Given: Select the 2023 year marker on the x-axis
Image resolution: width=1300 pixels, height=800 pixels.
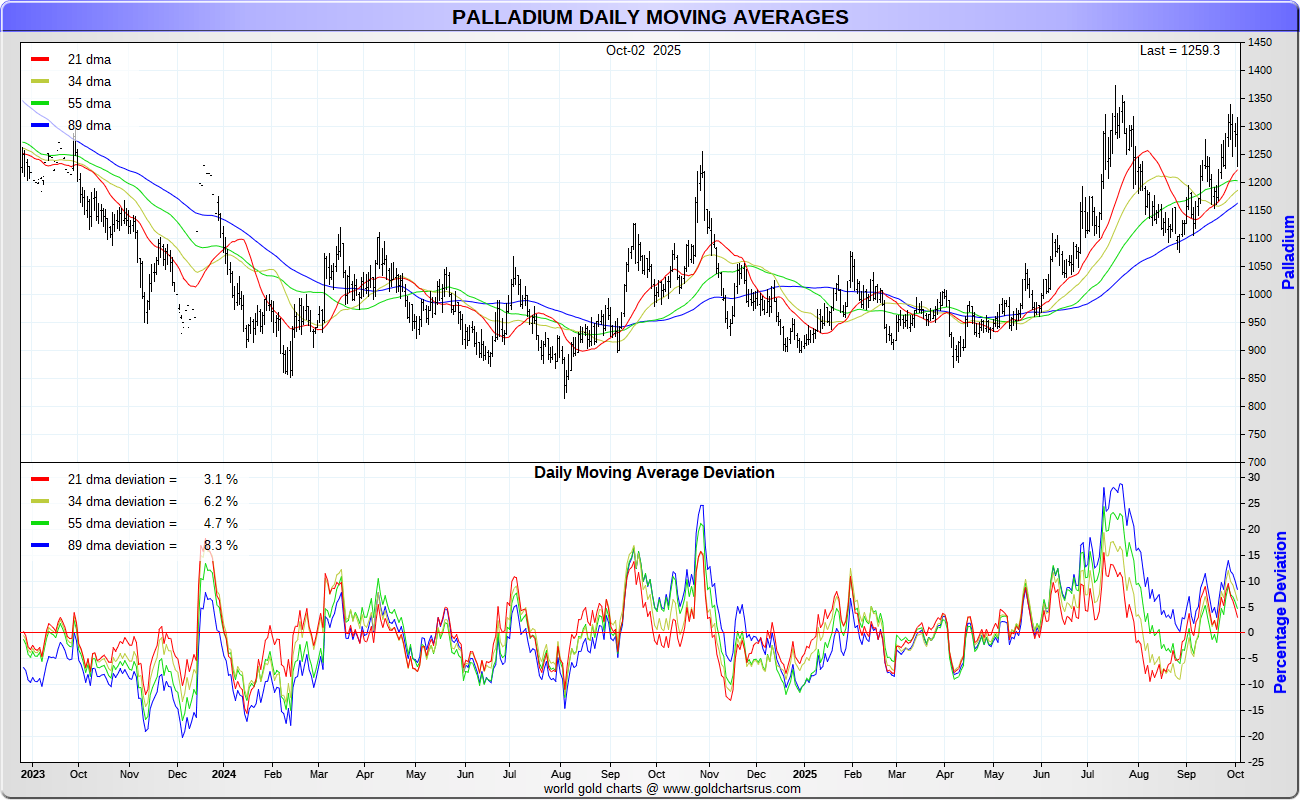Looking at the screenshot, I should click(33, 774).
